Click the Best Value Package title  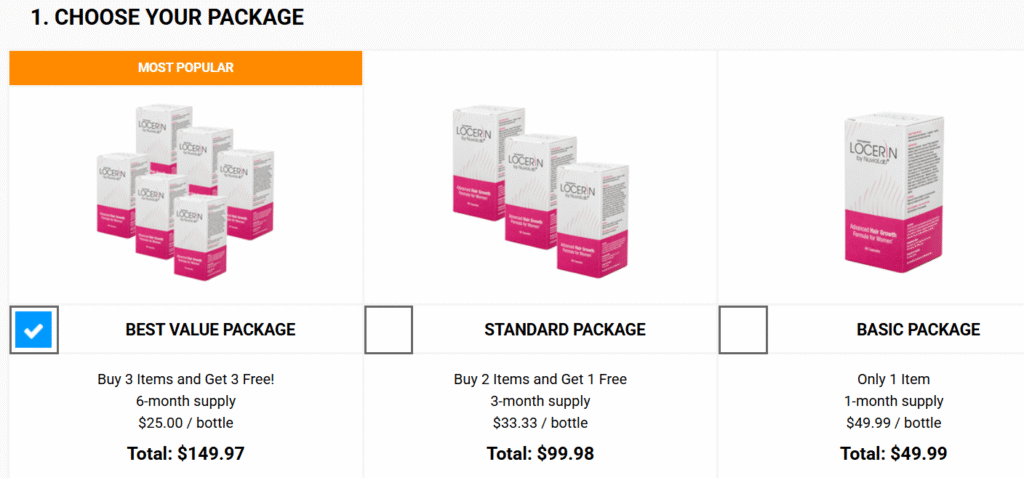pos(210,330)
